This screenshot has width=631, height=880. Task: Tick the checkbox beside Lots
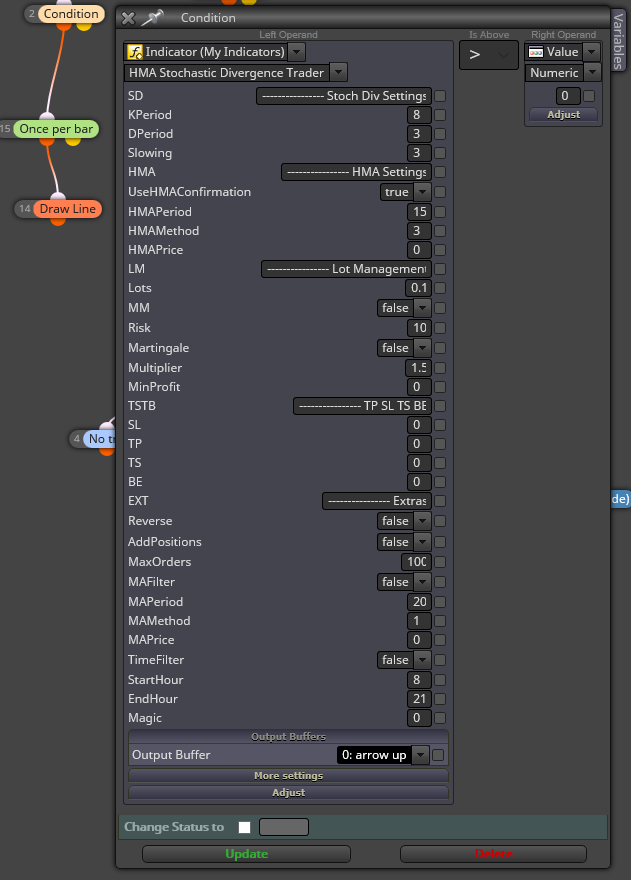[x=440, y=288]
